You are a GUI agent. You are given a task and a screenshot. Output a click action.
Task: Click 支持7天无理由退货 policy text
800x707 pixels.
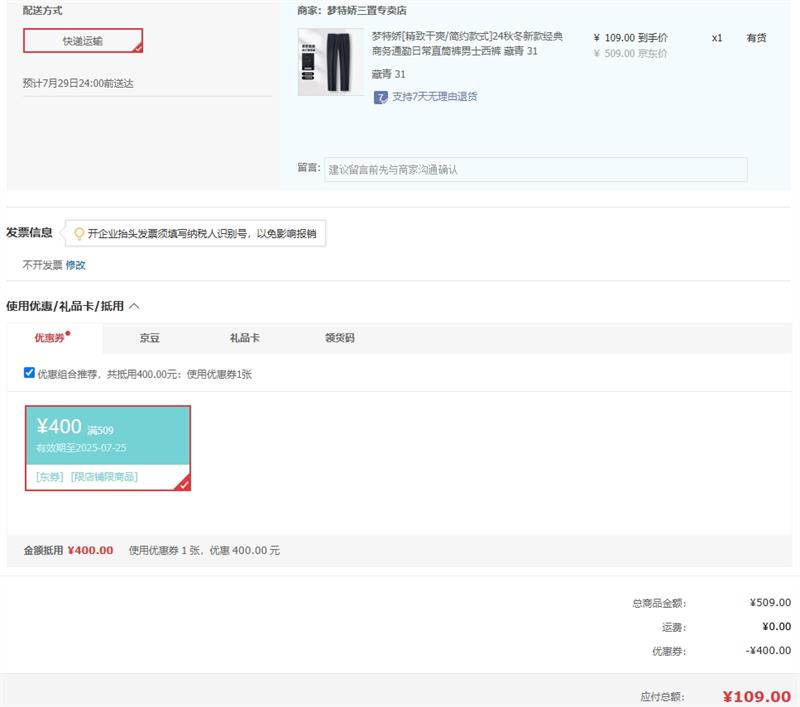point(434,97)
